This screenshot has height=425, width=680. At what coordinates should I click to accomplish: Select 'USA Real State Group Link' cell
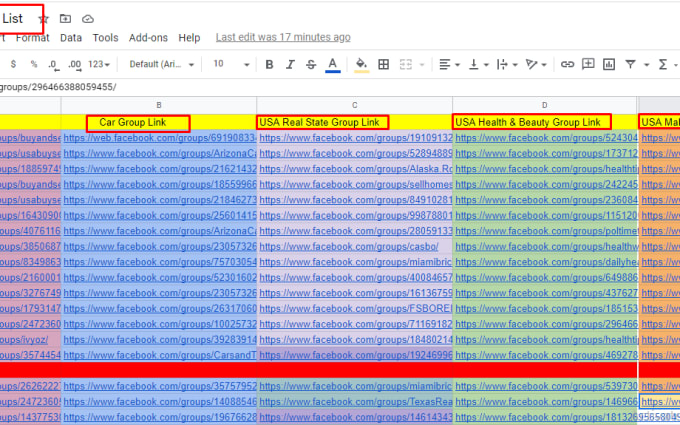pos(354,122)
